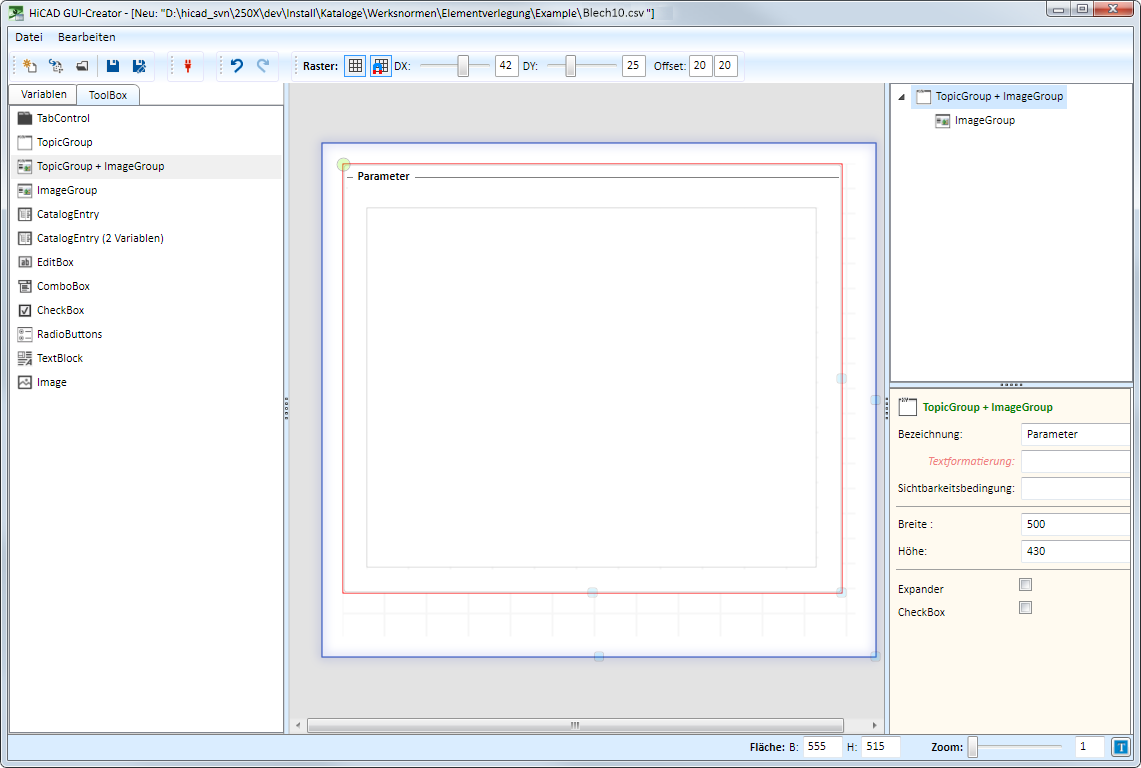Select RadioButtons in the ToolBox list

[69, 334]
